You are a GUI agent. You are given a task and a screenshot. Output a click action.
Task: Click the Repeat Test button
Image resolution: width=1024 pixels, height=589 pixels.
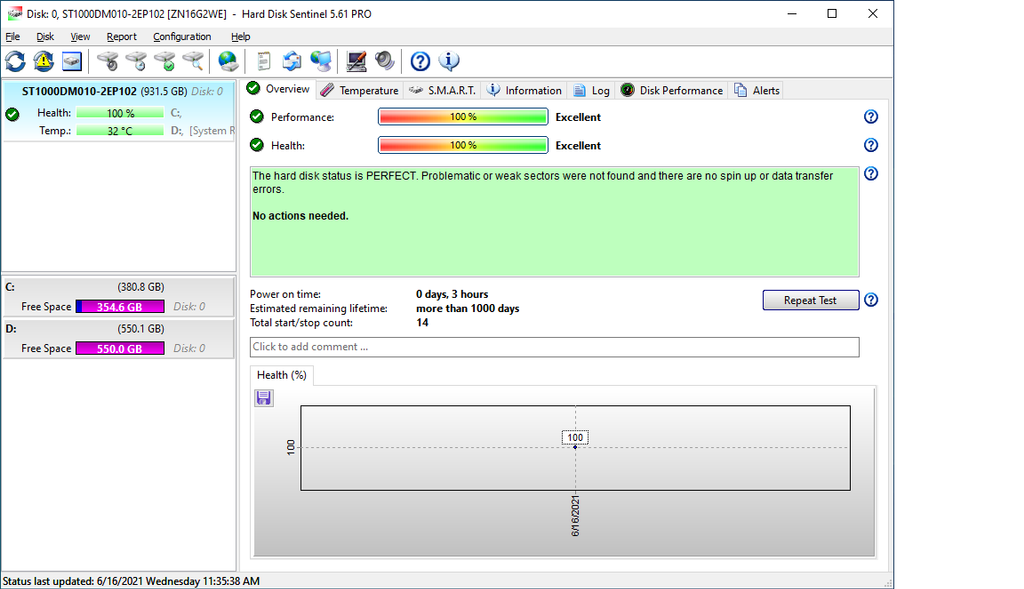810,300
